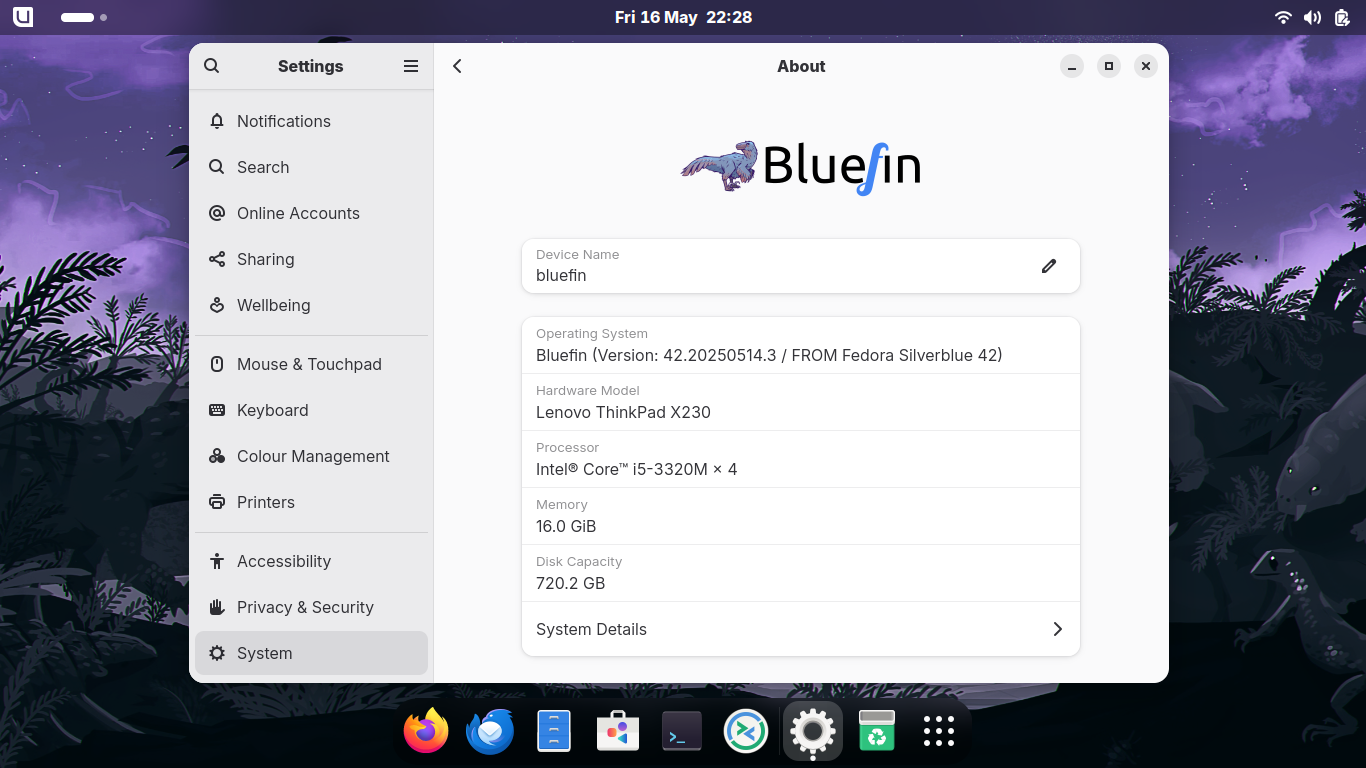The image size is (1366, 768).
Task: Go back with the About back arrow
Action: (457, 66)
